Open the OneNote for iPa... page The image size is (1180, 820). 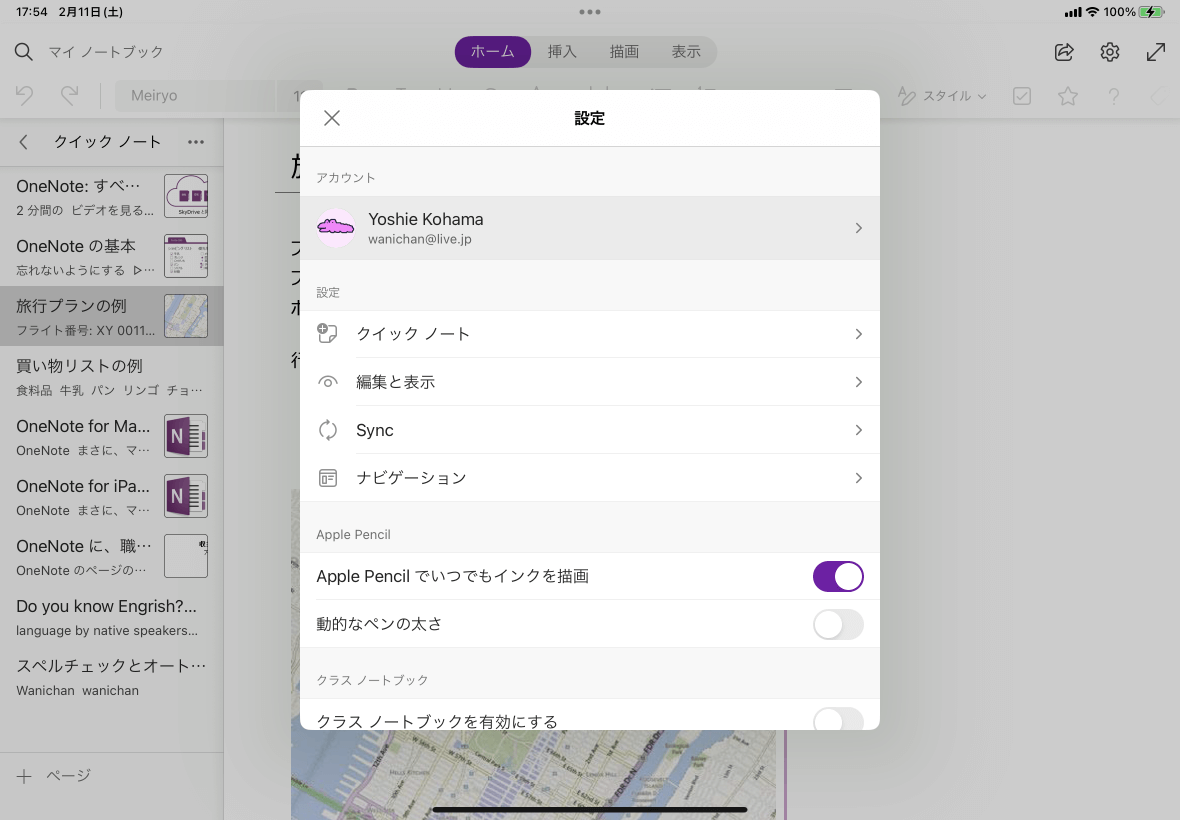(x=111, y=497)
